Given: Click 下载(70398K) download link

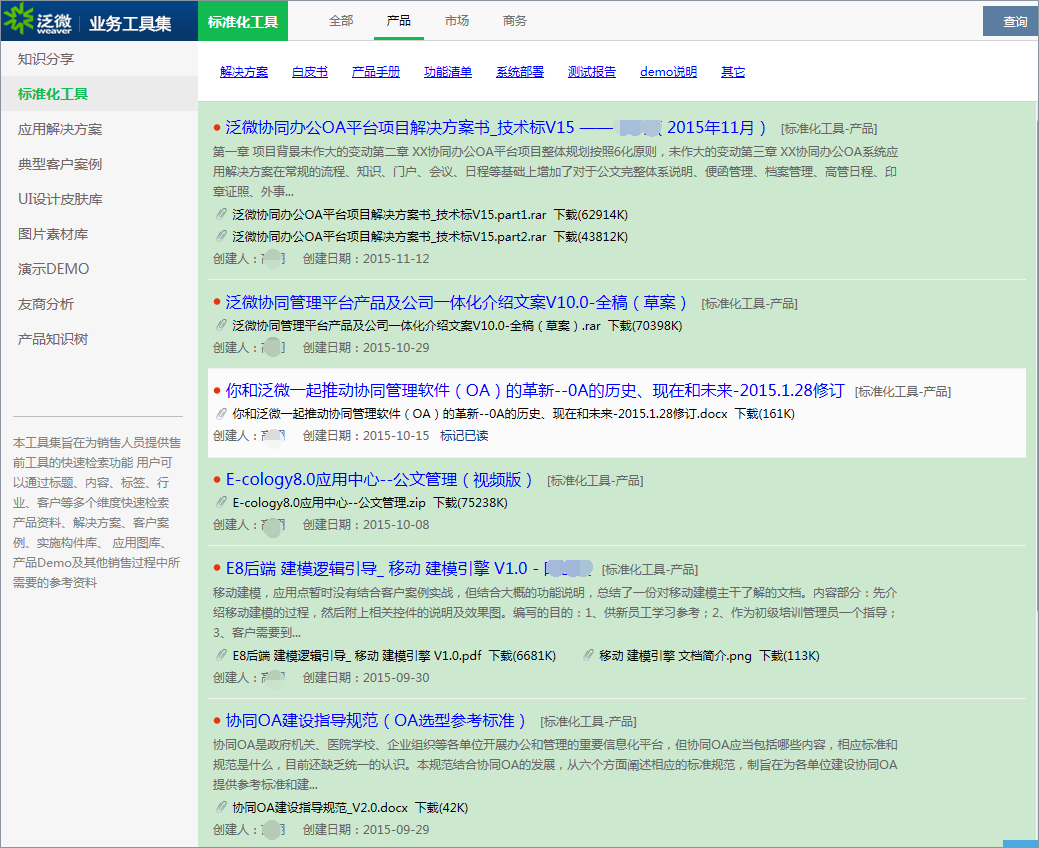Looking at the screenshot, I should 645,325.
